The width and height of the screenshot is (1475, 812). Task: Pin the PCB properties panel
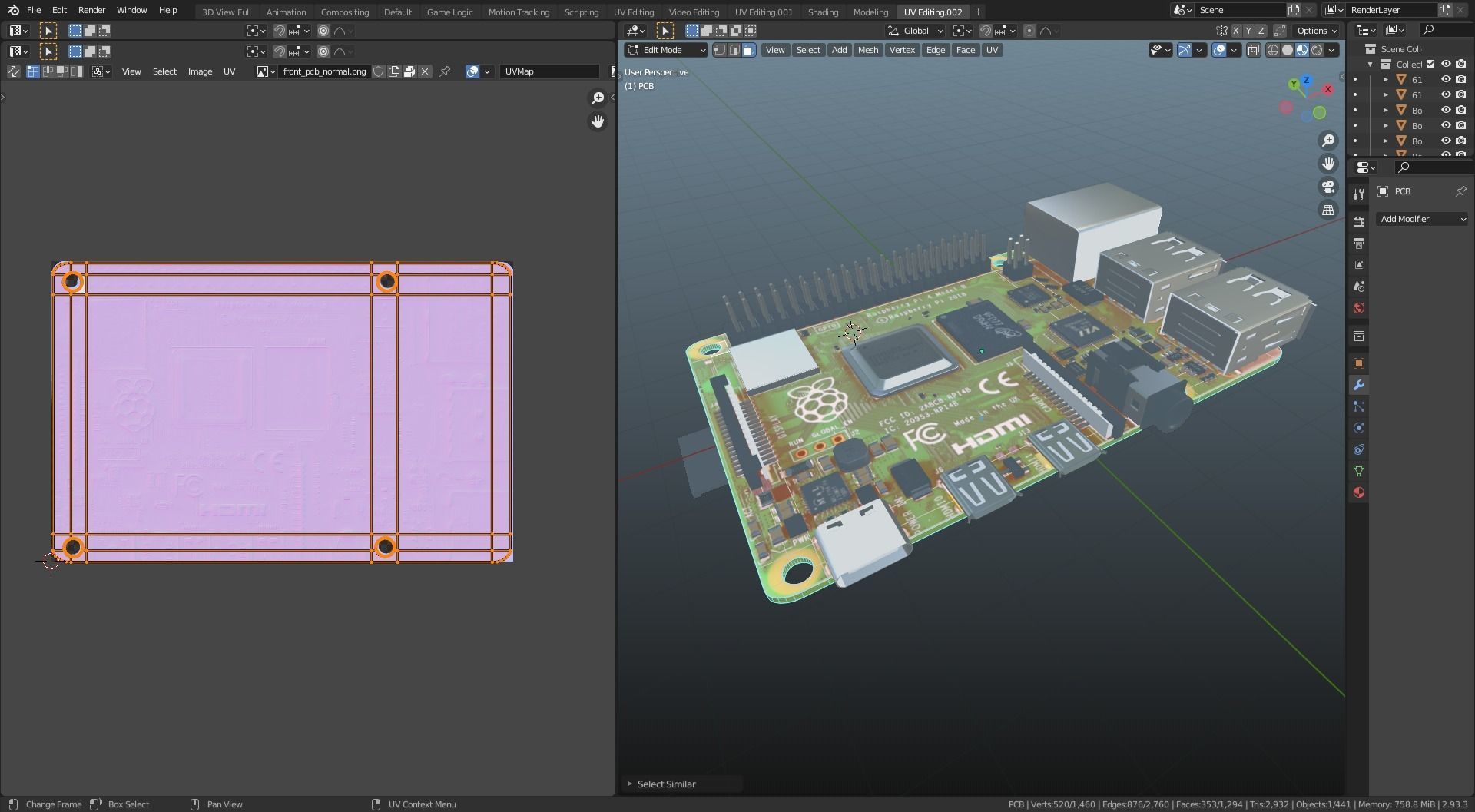coord(1460,191)
